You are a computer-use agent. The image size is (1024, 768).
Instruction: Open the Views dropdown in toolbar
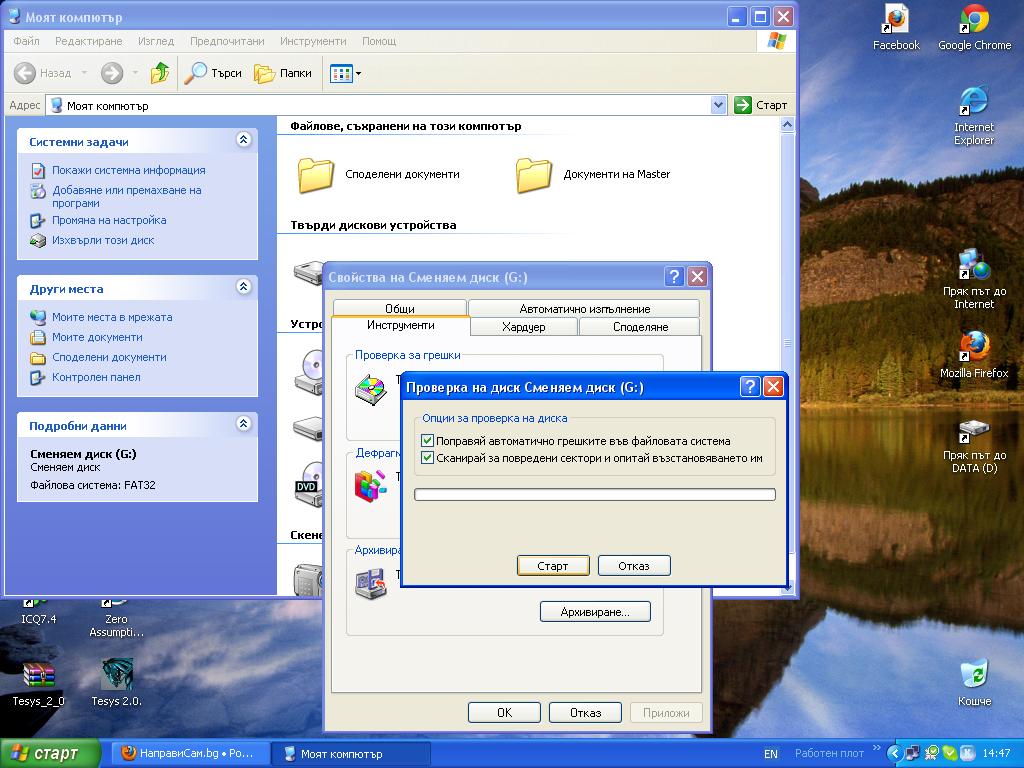[x=345, y=73]
